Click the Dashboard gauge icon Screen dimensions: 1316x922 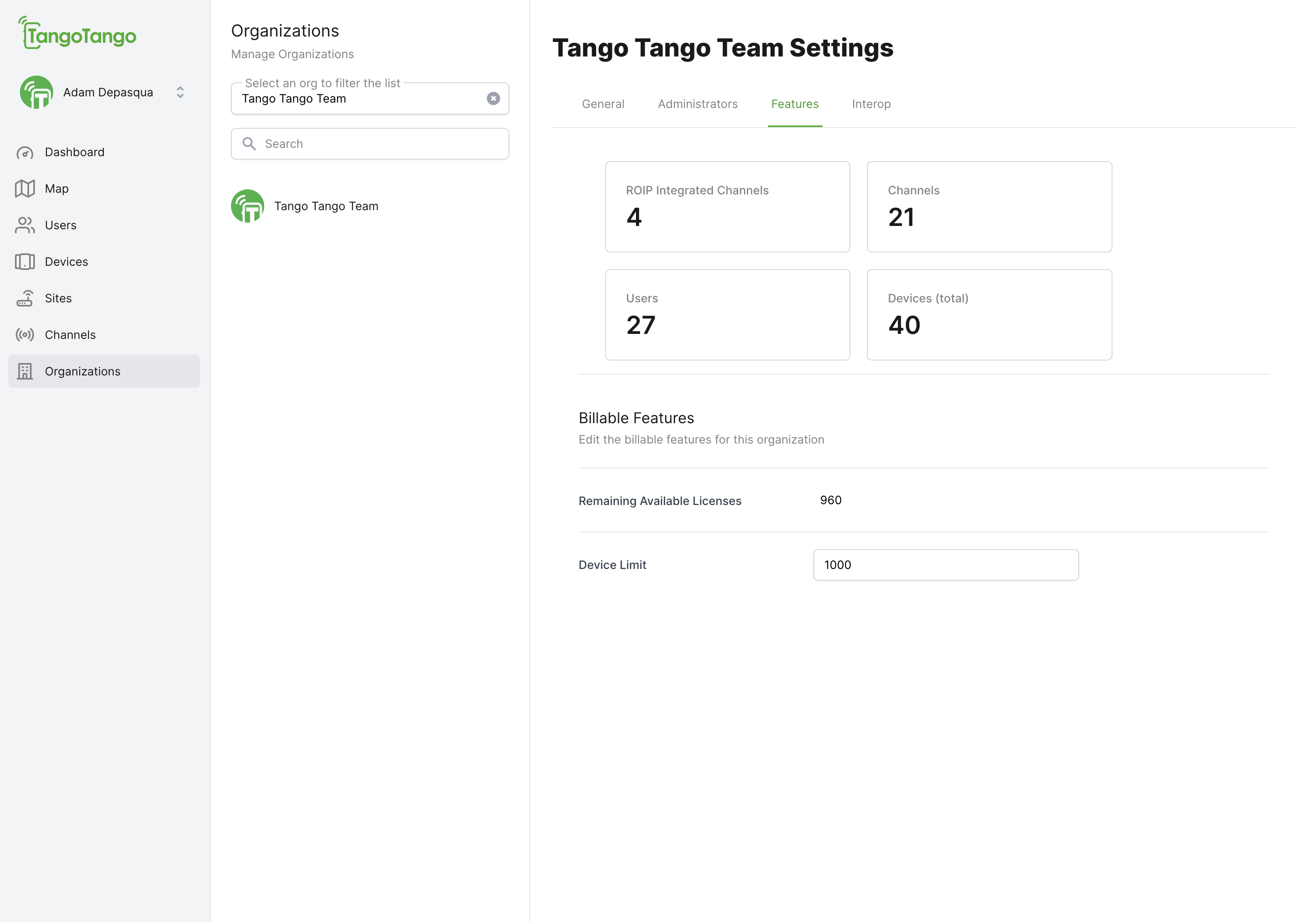25,152
